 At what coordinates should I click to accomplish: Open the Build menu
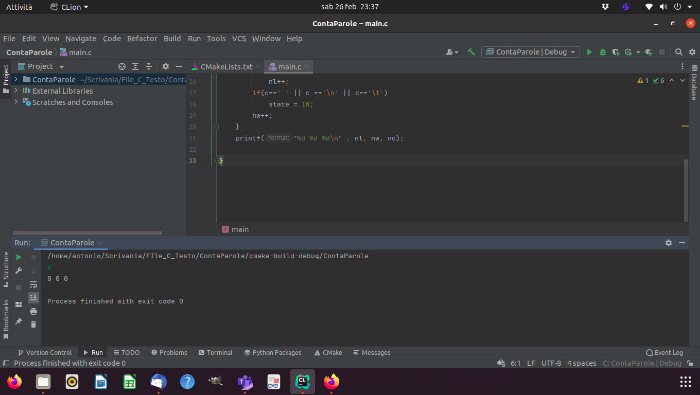(172, 38)
